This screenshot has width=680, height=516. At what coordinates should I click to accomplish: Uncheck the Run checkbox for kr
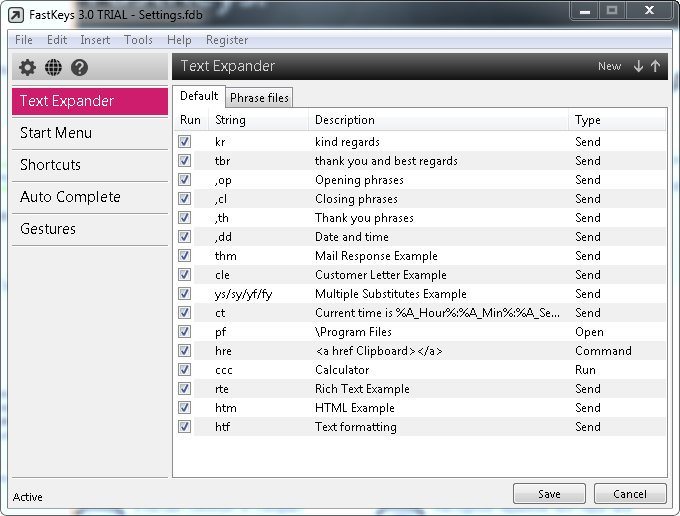click(x=184, y=141)
